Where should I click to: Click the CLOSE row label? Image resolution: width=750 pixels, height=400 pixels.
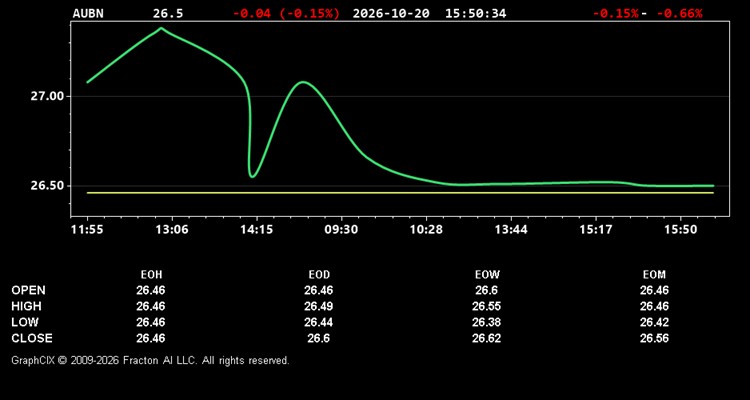coord(32,338)
